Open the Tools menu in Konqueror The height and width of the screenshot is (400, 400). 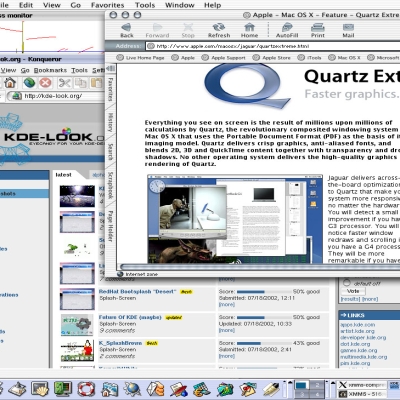point(79,70)
